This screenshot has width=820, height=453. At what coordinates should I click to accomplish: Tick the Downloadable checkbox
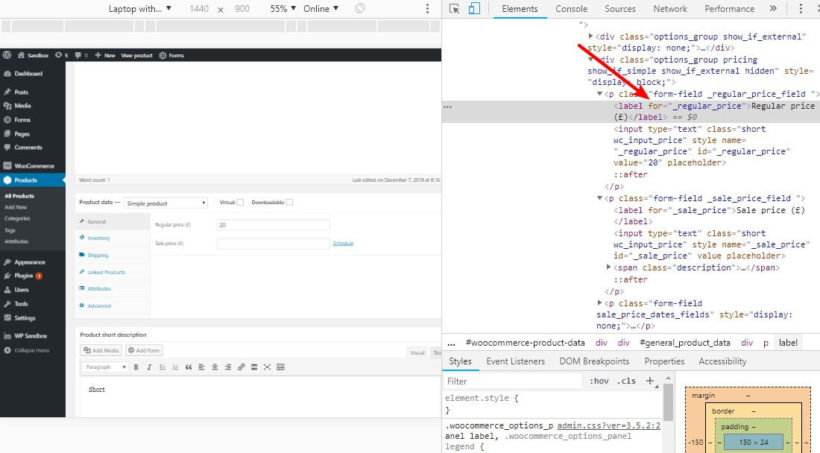289,202
